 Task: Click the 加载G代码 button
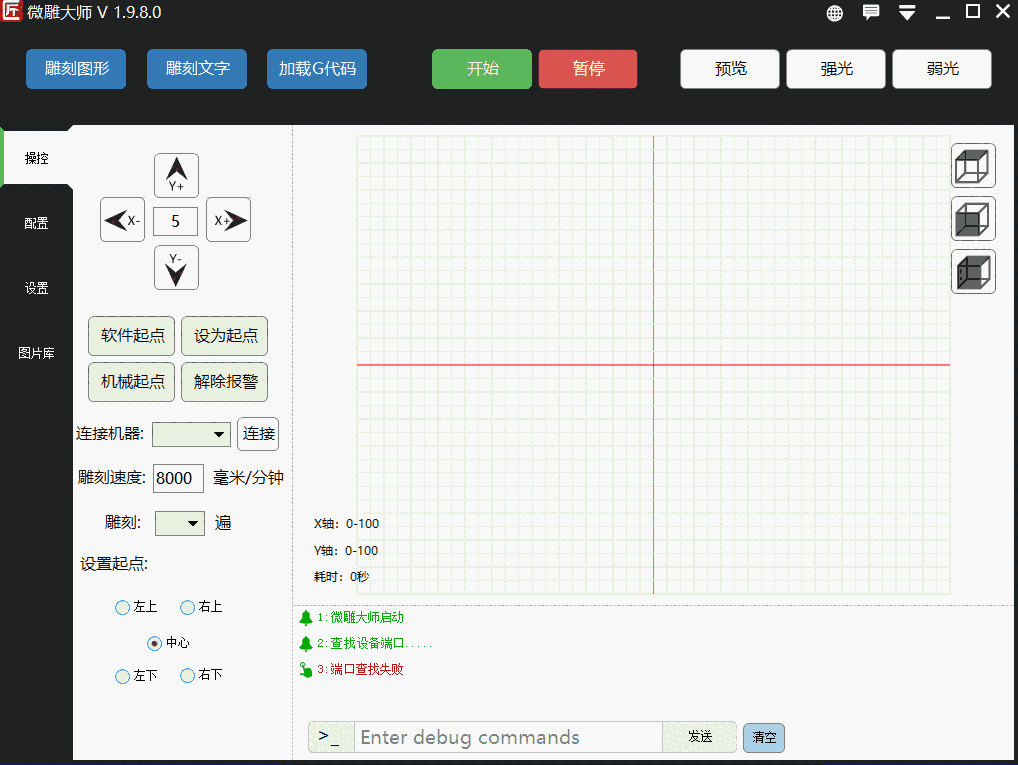pyautogui.click(x=317, y=69)
